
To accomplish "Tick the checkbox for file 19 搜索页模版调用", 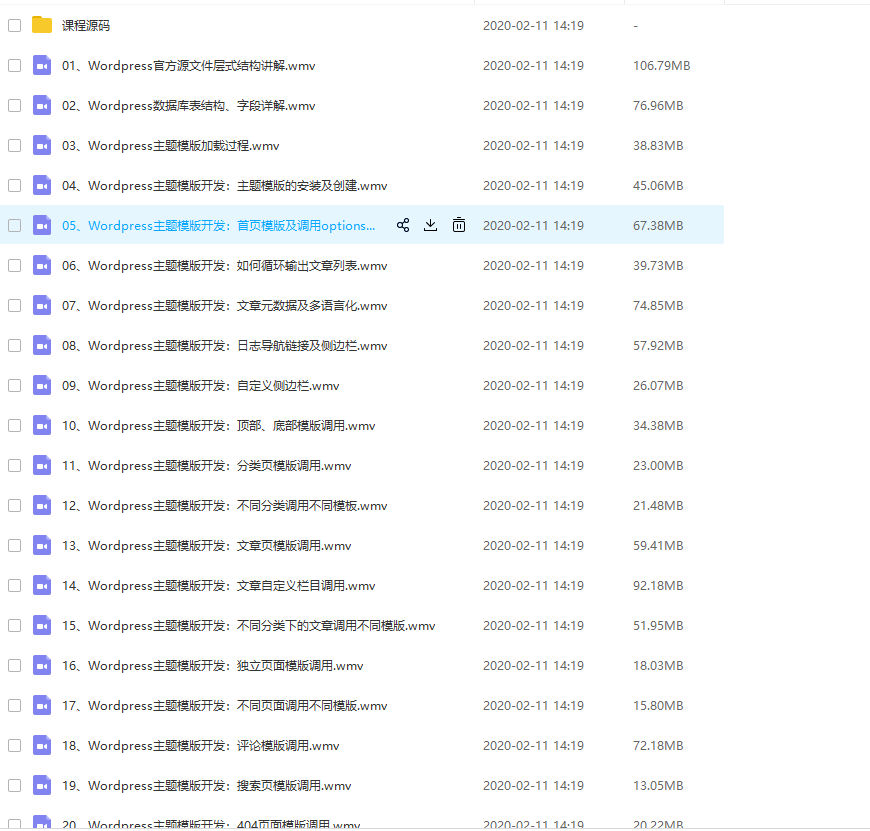I will click(x=14, y=785).
